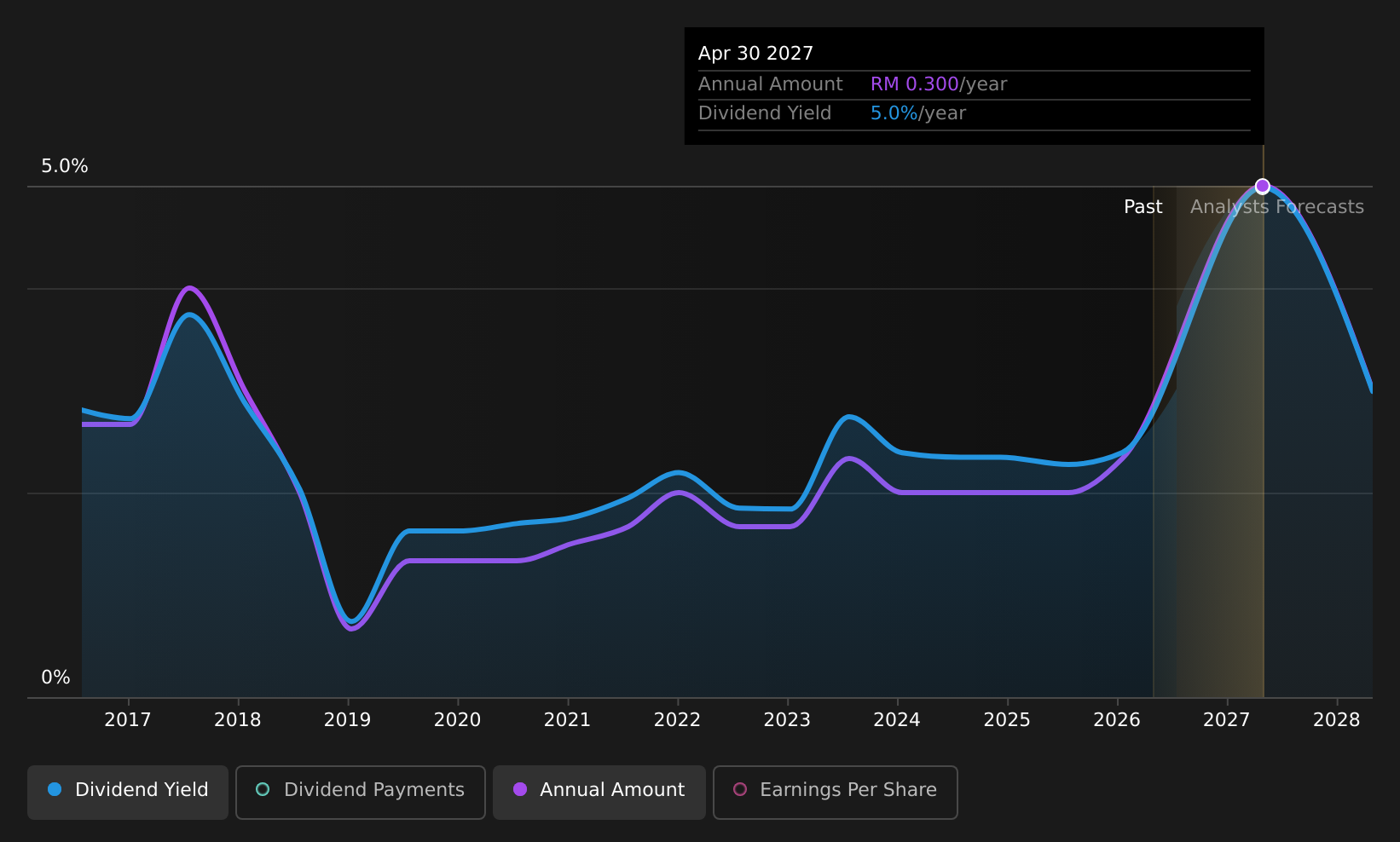This screenshot has height=842, width=1400.
Task: Click the Past label on chart
Action: point(1143,207)
